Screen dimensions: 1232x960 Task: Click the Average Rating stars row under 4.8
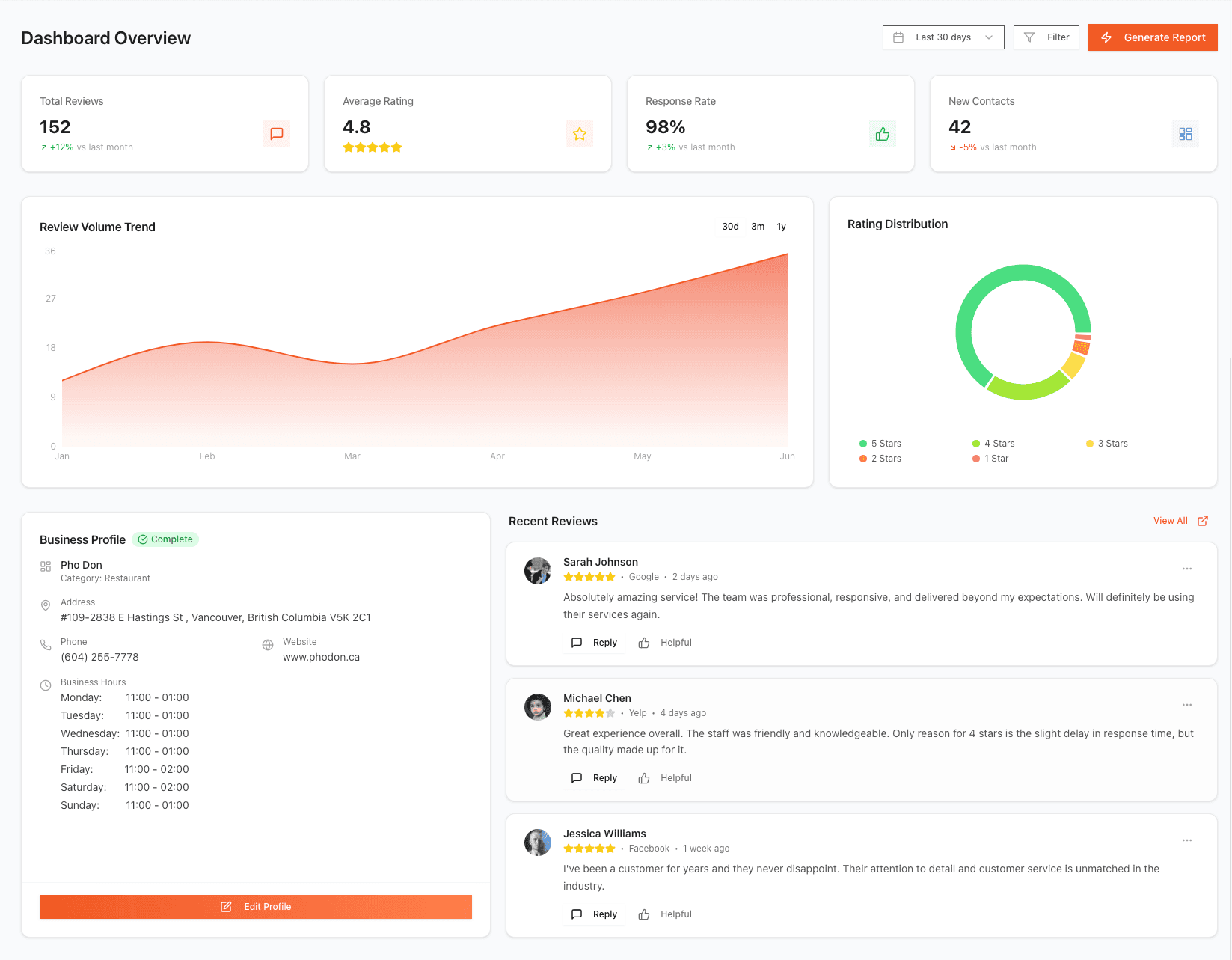coord(373,147)
